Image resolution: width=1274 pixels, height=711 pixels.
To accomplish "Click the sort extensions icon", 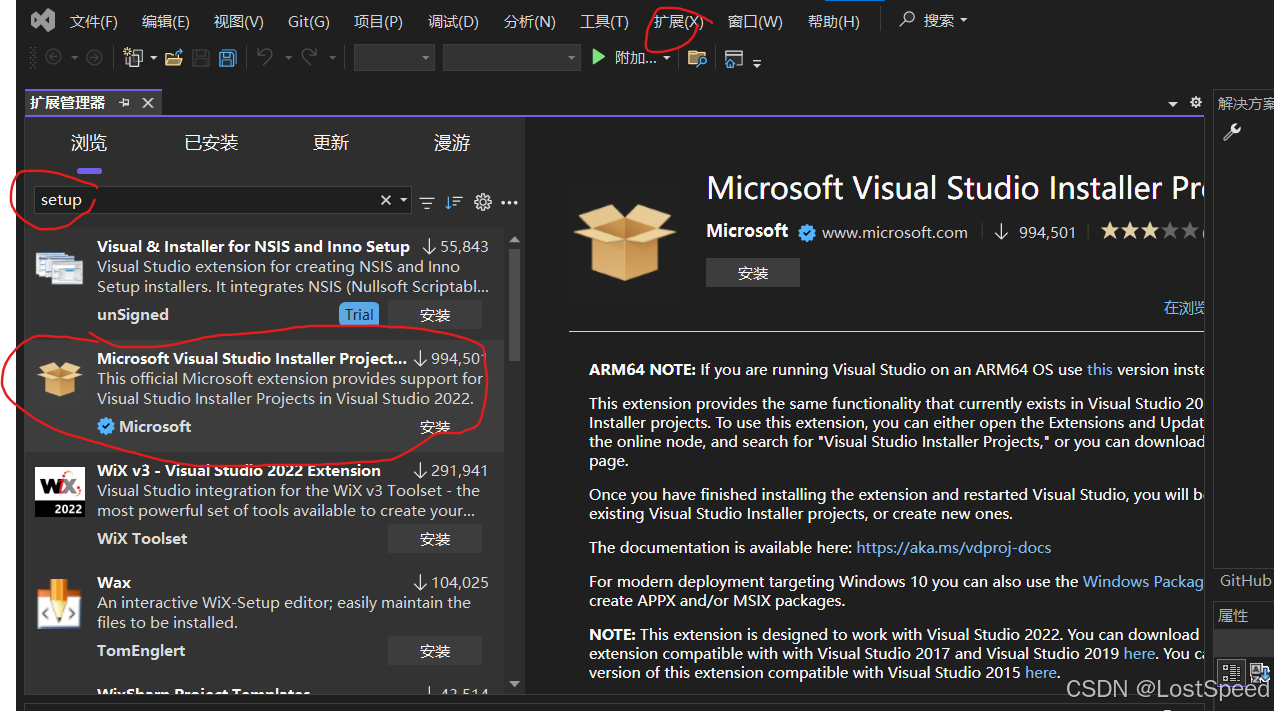I will [454, 202].
